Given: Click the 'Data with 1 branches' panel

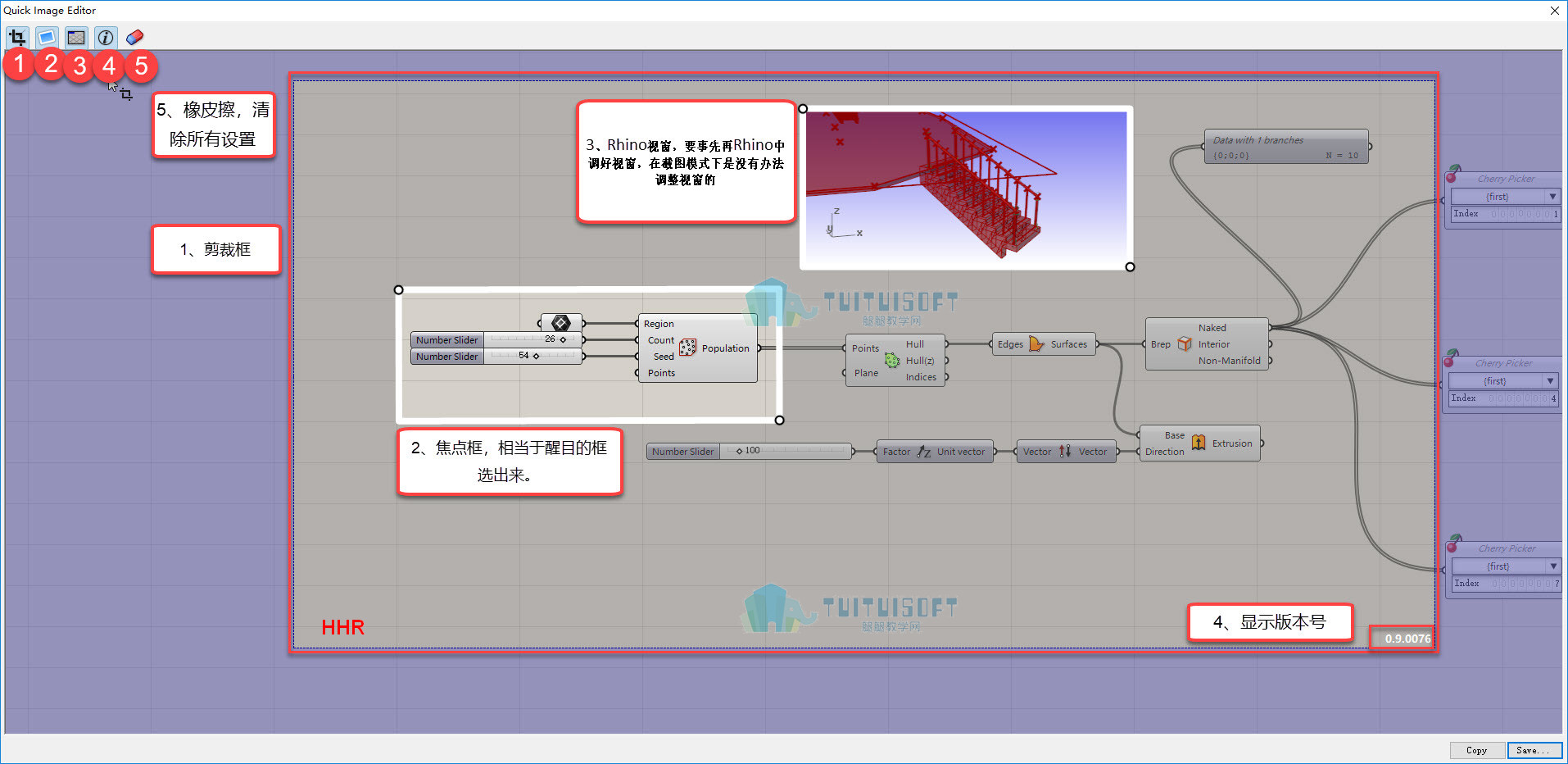Looking at the screenshot, I should (1286, 147).
